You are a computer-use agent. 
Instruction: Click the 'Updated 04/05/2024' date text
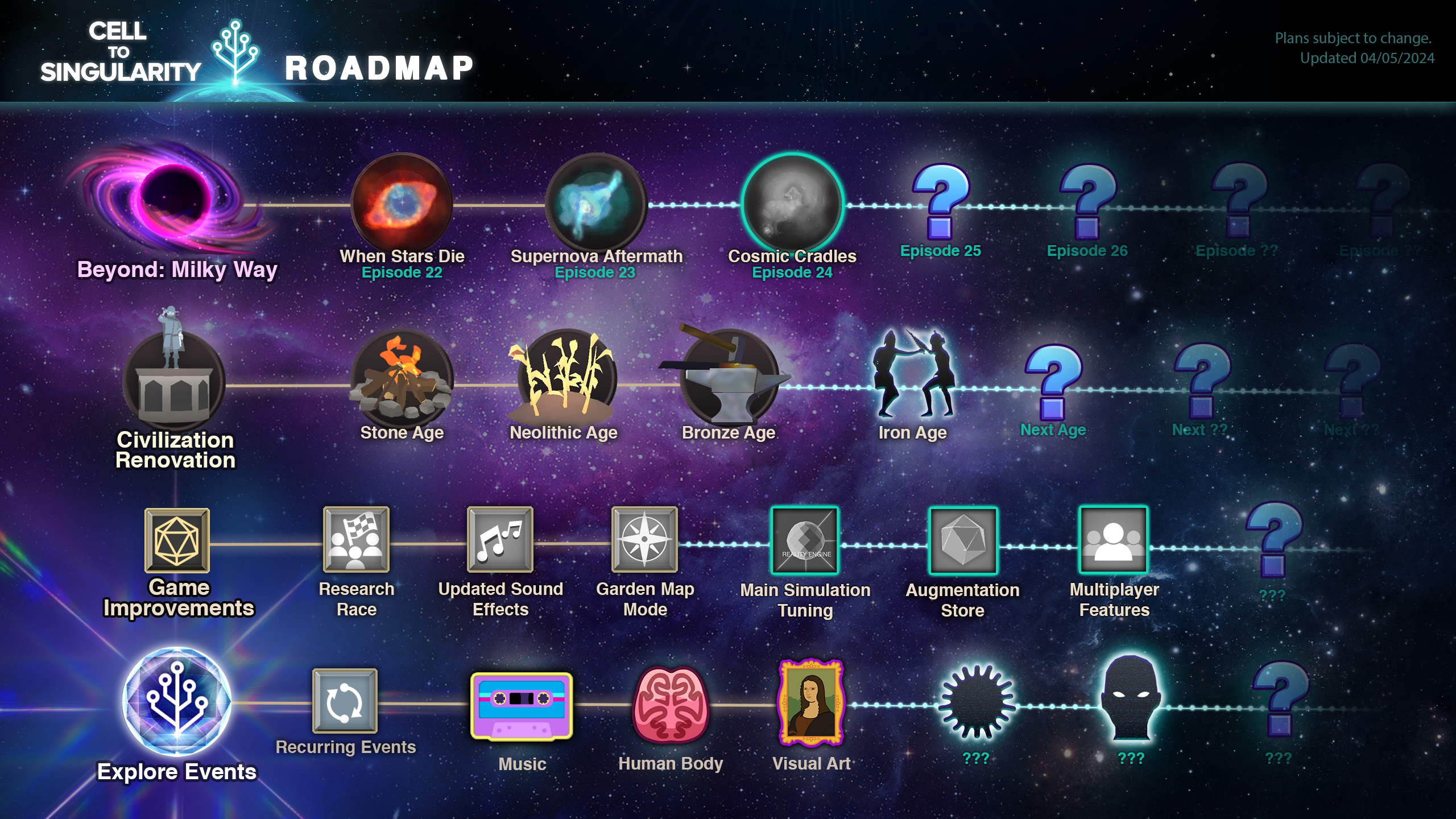tap(1367, 58)
